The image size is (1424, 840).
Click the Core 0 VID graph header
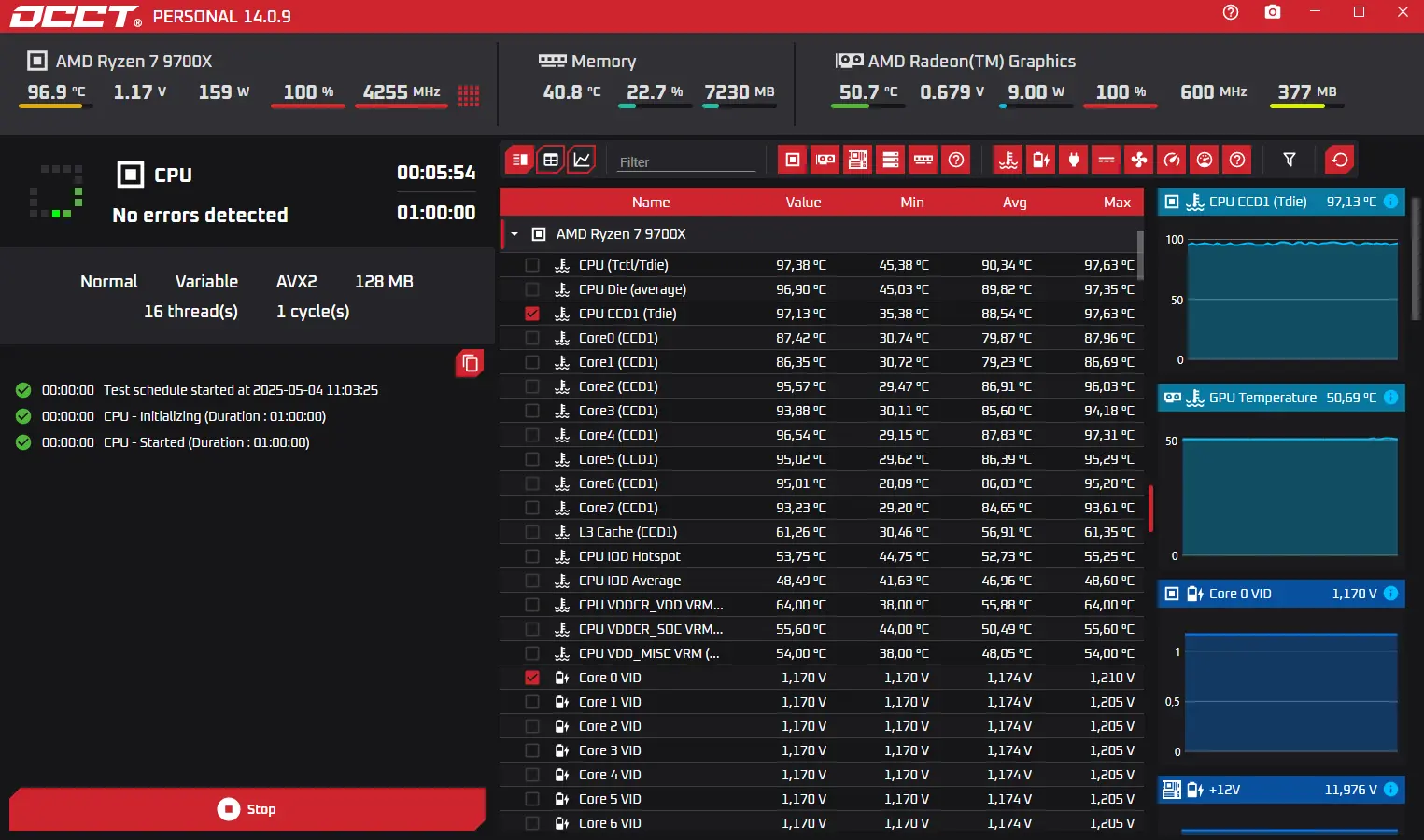tap(1281, 594)
